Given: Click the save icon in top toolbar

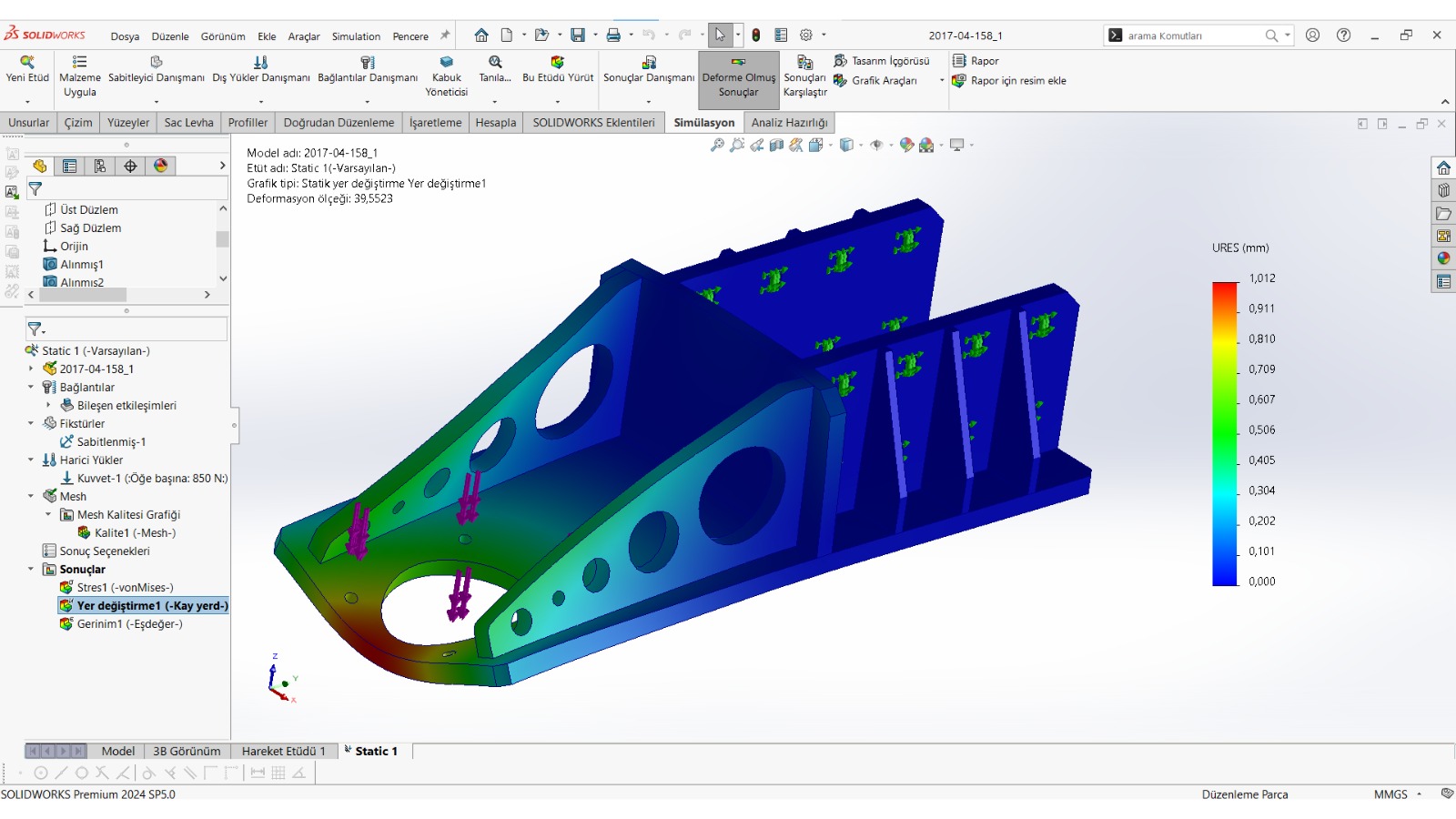Looking at the screenshot, I should [x=577, y=35].
